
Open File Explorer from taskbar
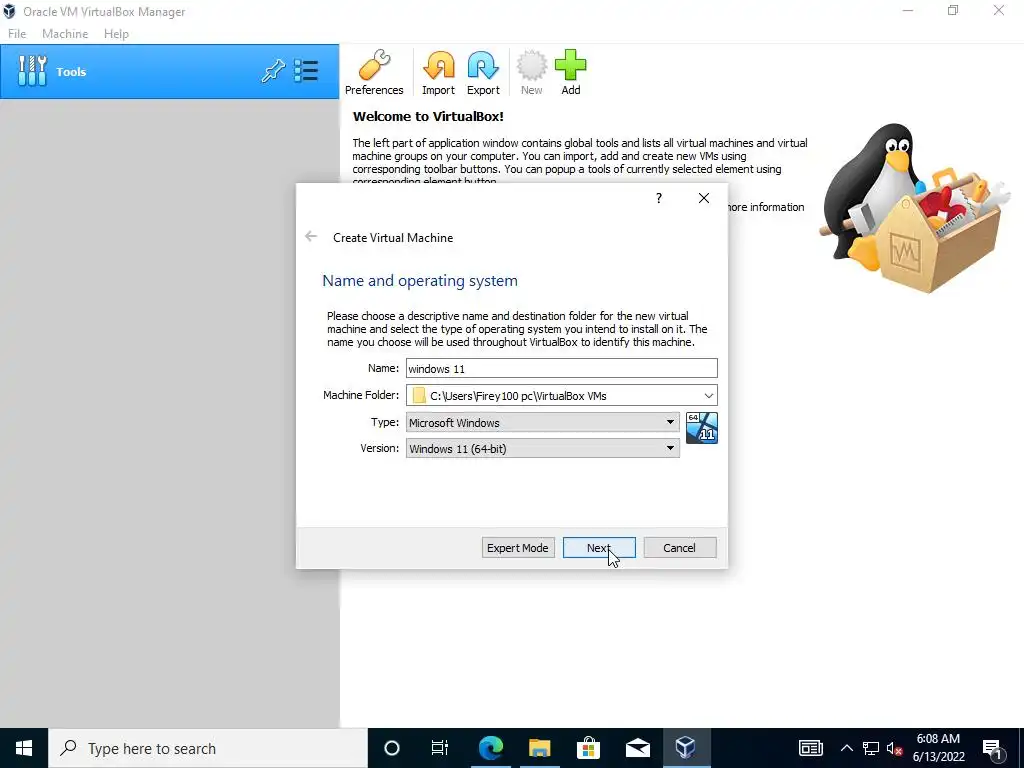539,748
